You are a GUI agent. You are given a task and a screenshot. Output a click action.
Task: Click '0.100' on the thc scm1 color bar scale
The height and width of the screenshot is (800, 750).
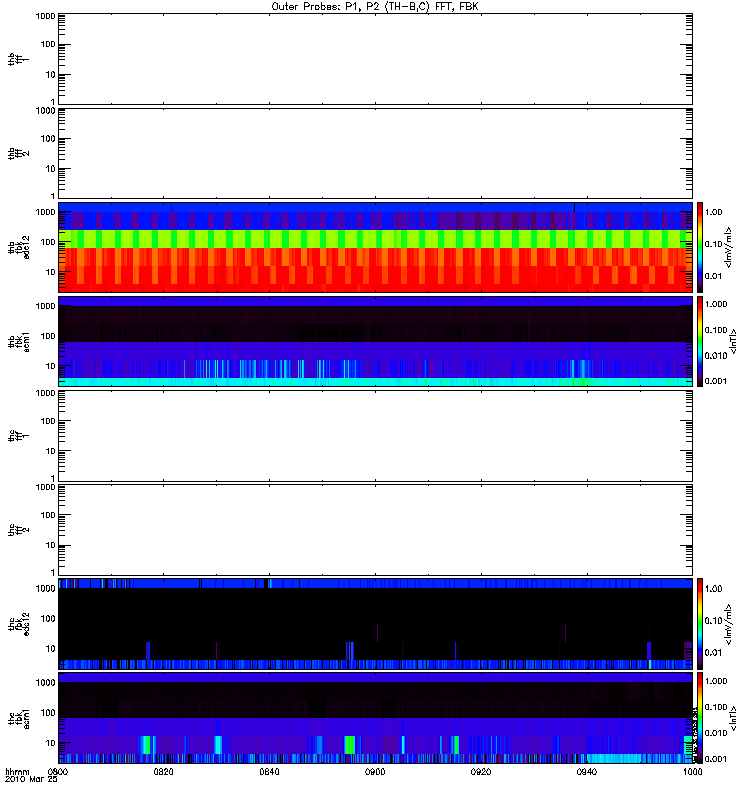point(716,707)
